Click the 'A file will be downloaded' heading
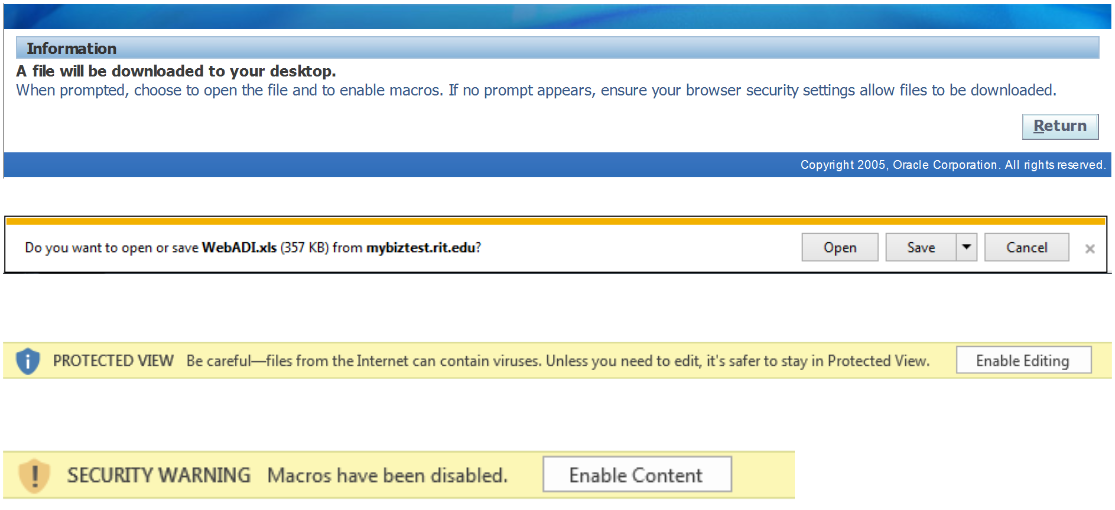Image resolution: width=1115 pixels, height=510 pixels. pos(176,71)
